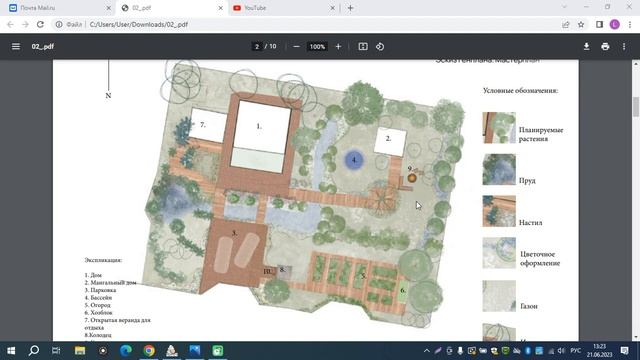Close the 02_.pdf tab
Image resolution: width=640 pixels, height=360 pixels.
coord(220,8)
